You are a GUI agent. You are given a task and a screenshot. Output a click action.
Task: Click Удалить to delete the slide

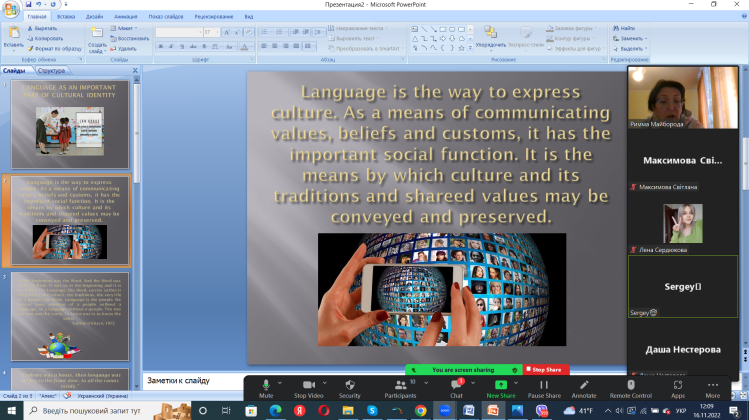click(x=123, y=49)
